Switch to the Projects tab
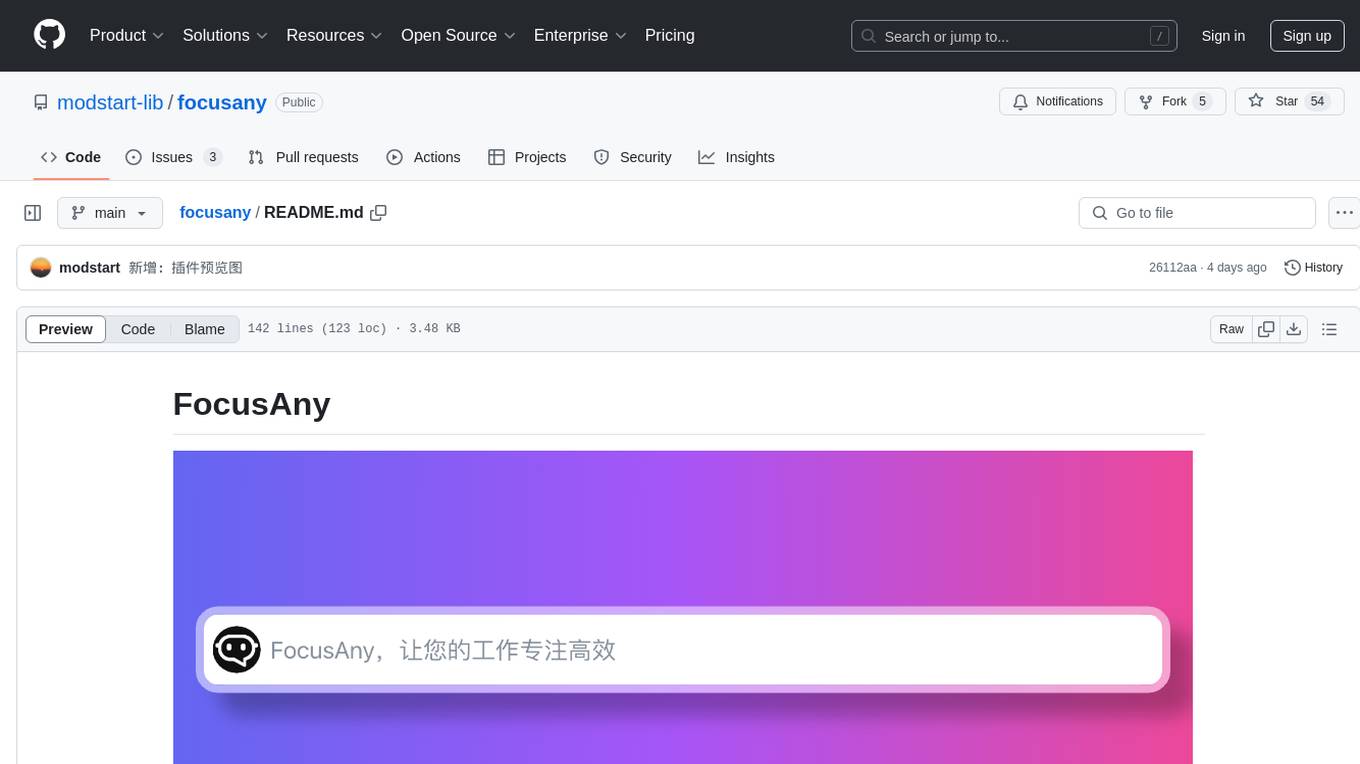This screenshot has width=1360, height=764. (527, 157)
